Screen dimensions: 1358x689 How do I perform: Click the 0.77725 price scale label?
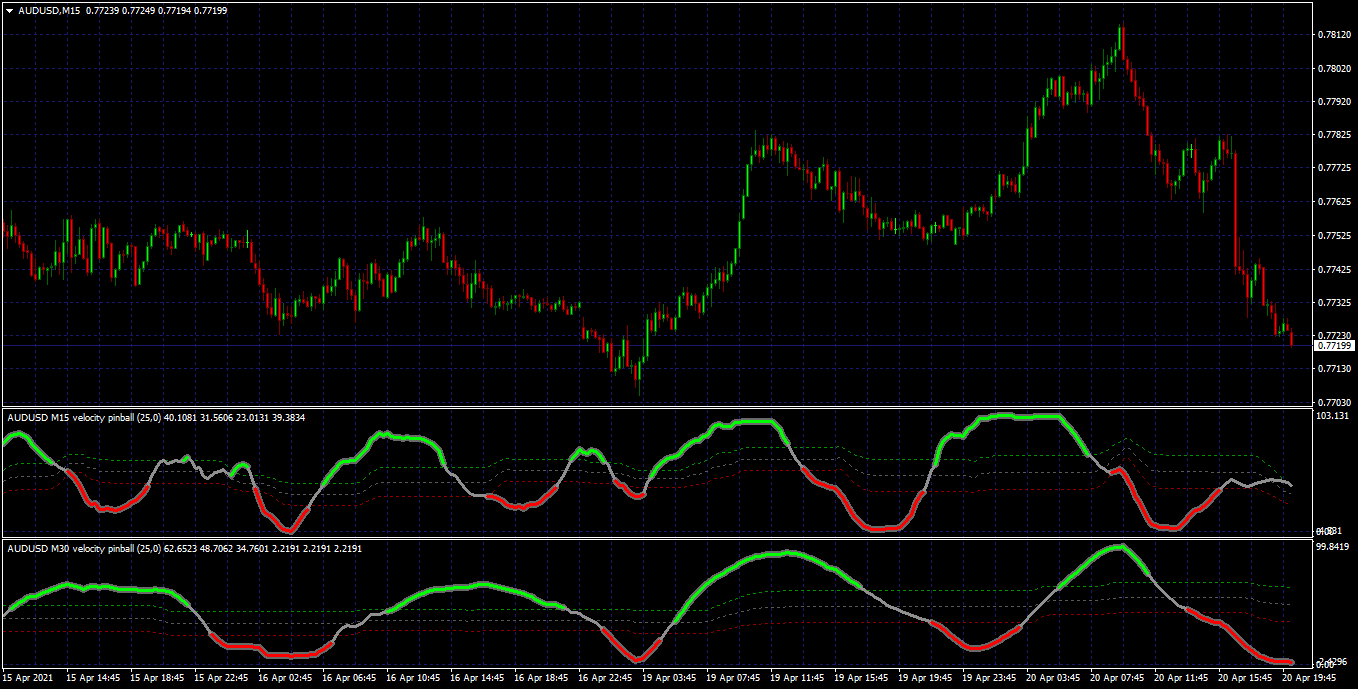[1333, 168]
